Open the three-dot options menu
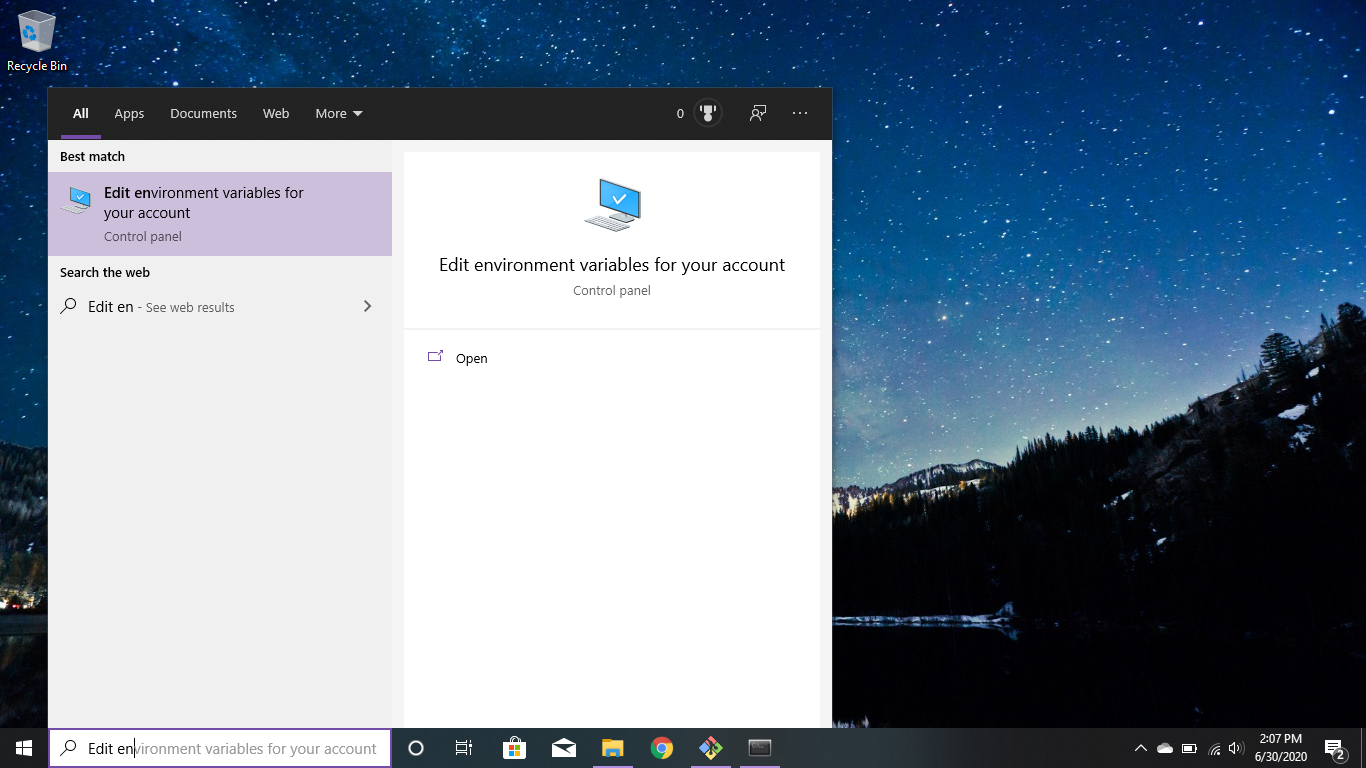1366x768 pixels. (800, 114)
